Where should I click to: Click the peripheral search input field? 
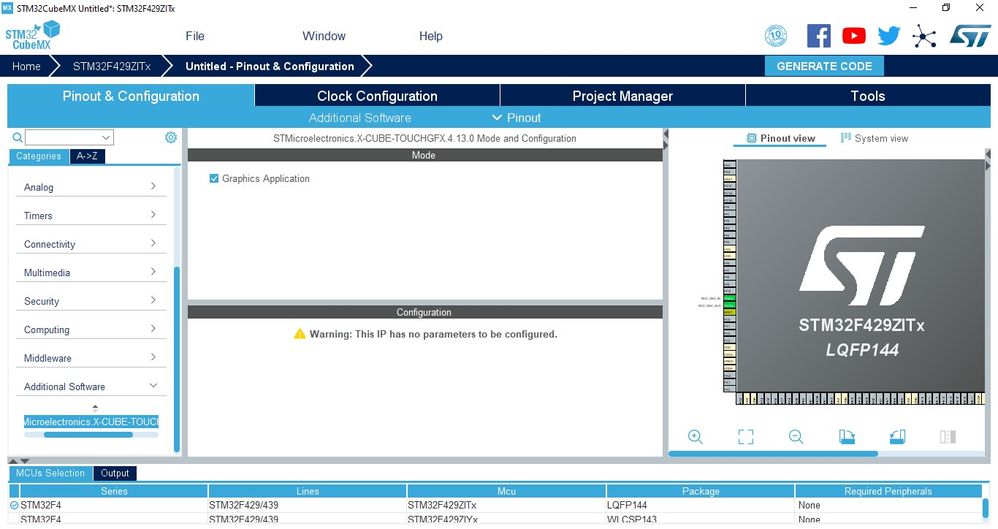[64, 138]
